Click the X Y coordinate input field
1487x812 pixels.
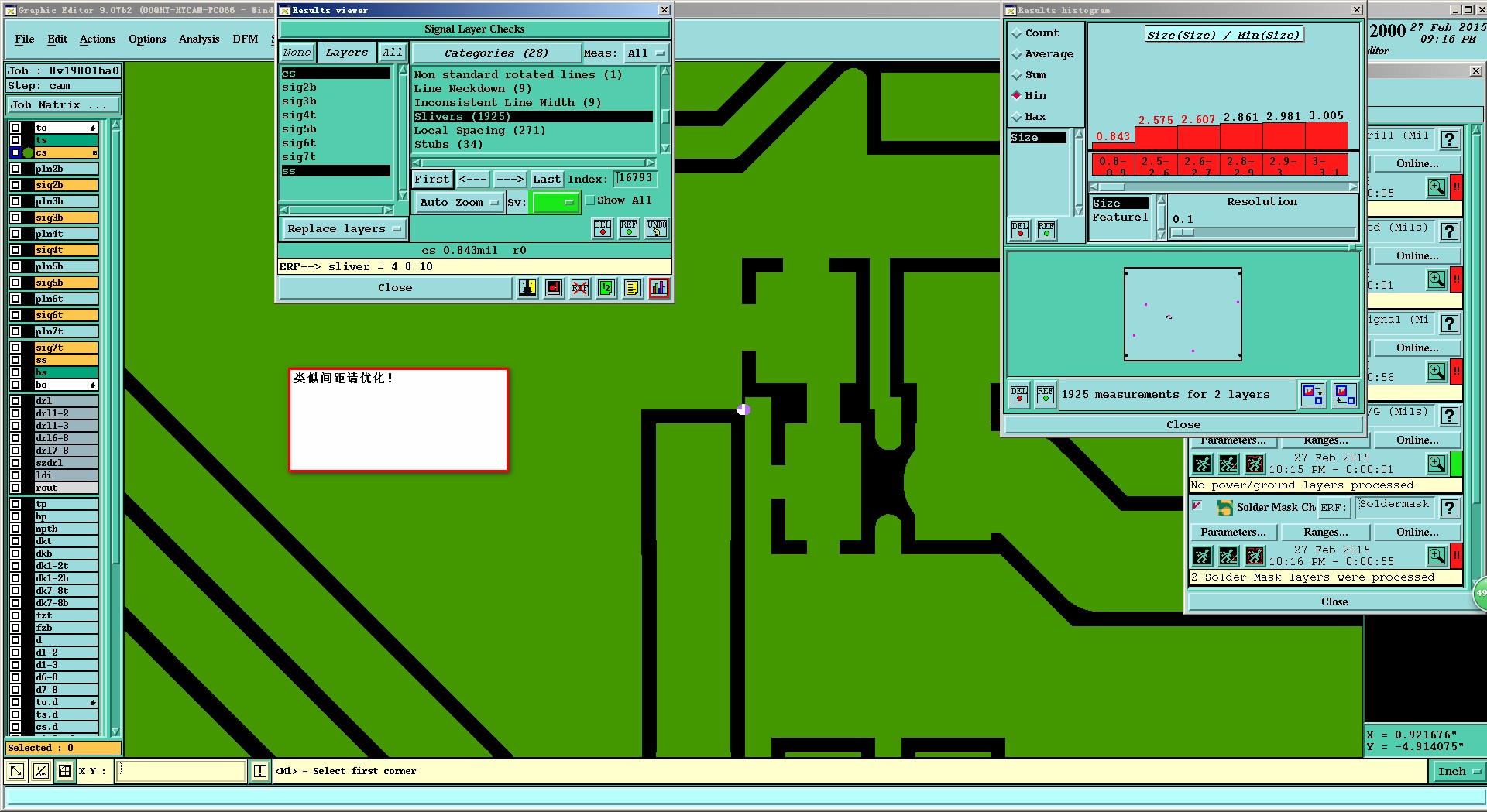180,771
